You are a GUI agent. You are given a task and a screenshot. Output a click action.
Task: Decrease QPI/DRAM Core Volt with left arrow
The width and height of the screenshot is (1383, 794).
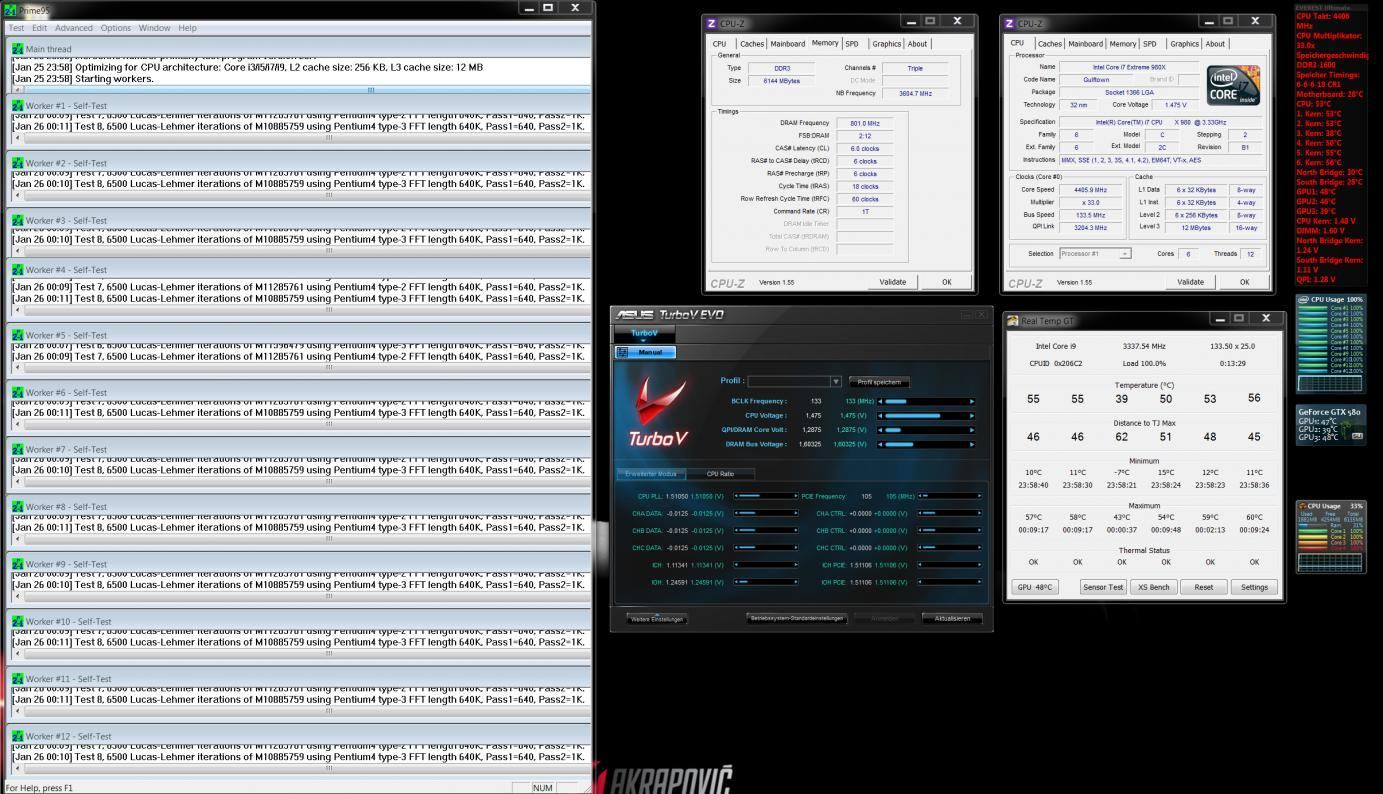tap(881, 430)
